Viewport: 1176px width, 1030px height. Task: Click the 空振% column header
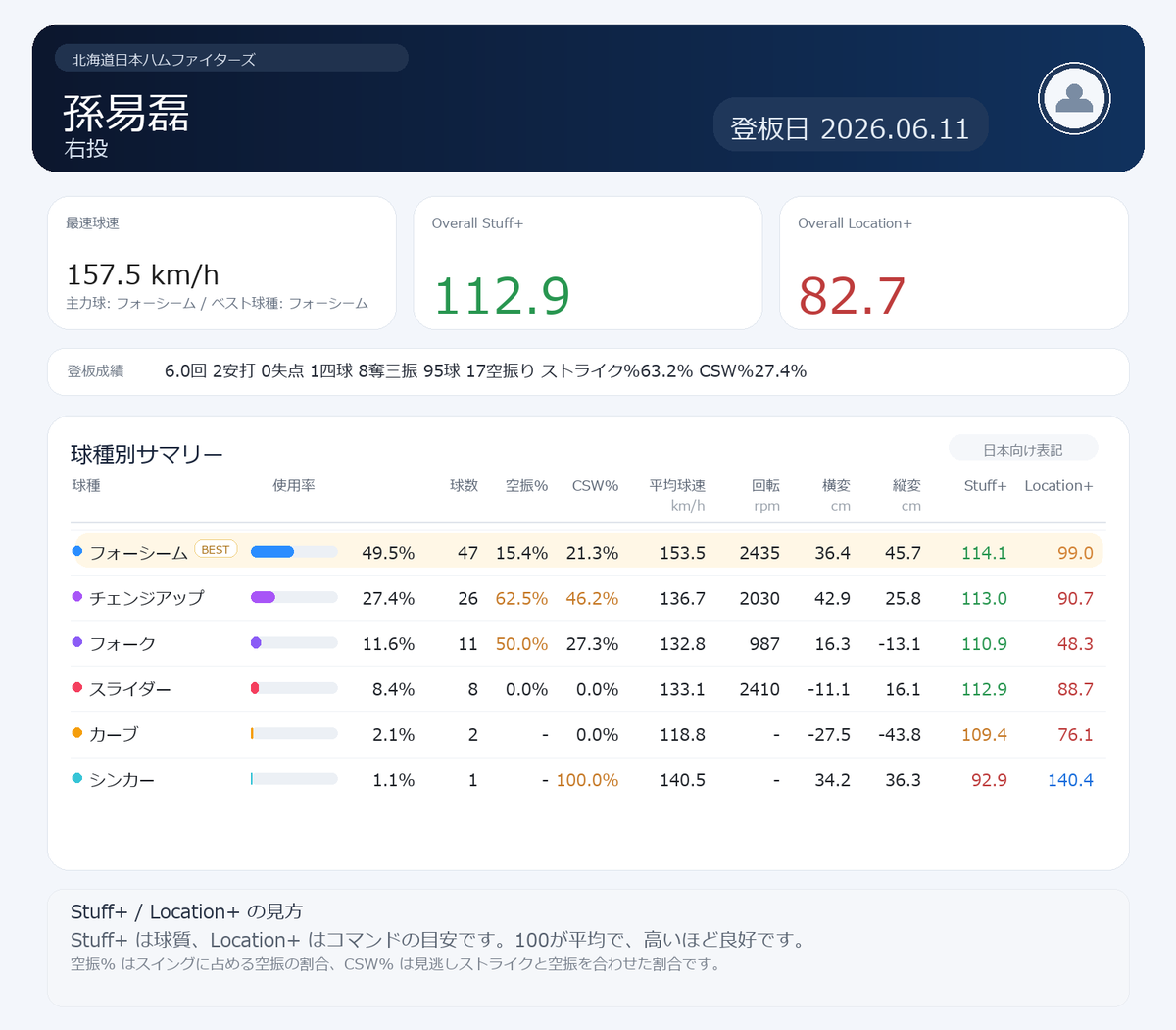pos(526,486)
